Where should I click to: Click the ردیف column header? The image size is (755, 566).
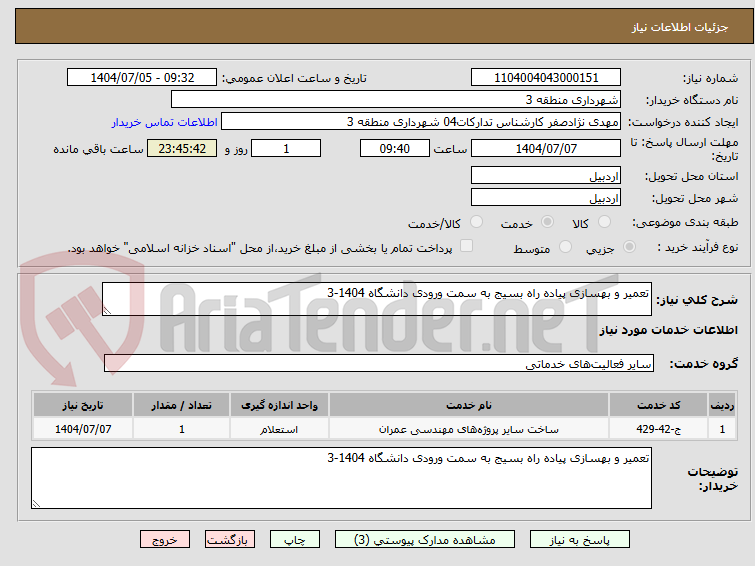click(722, 405)
